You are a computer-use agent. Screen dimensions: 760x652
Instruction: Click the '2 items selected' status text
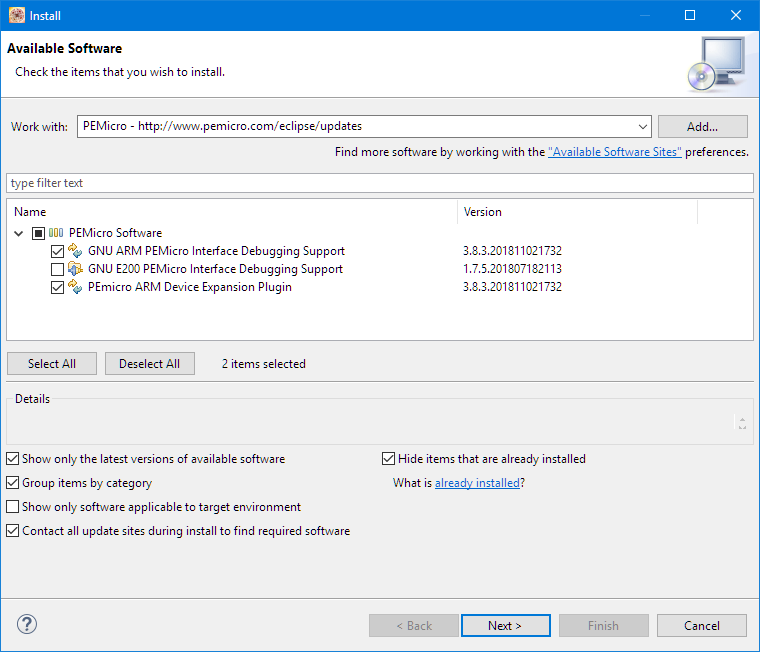(x=264, y=364)
